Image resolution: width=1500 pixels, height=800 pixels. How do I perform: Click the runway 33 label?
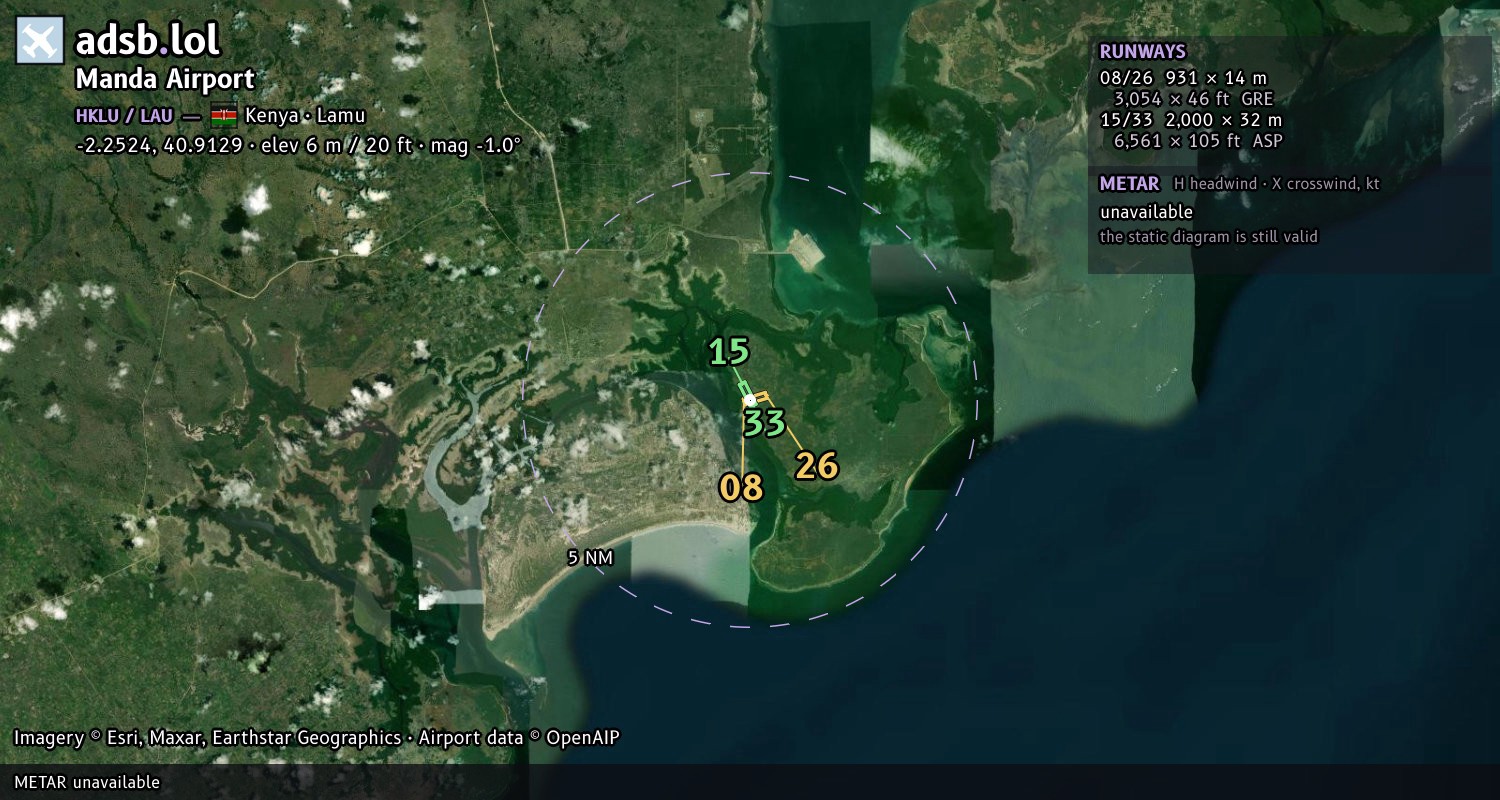pos(764,423)
